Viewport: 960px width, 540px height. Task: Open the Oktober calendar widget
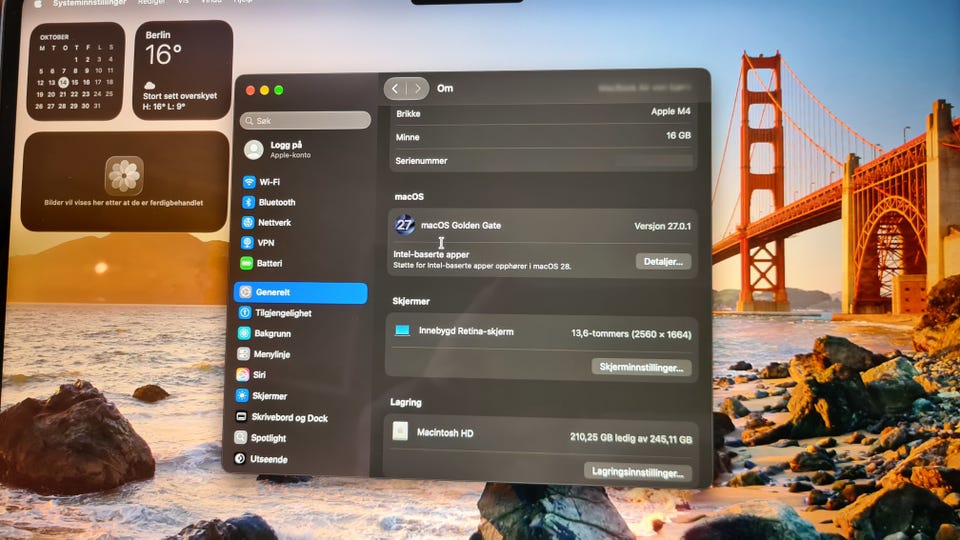point(75,71)
